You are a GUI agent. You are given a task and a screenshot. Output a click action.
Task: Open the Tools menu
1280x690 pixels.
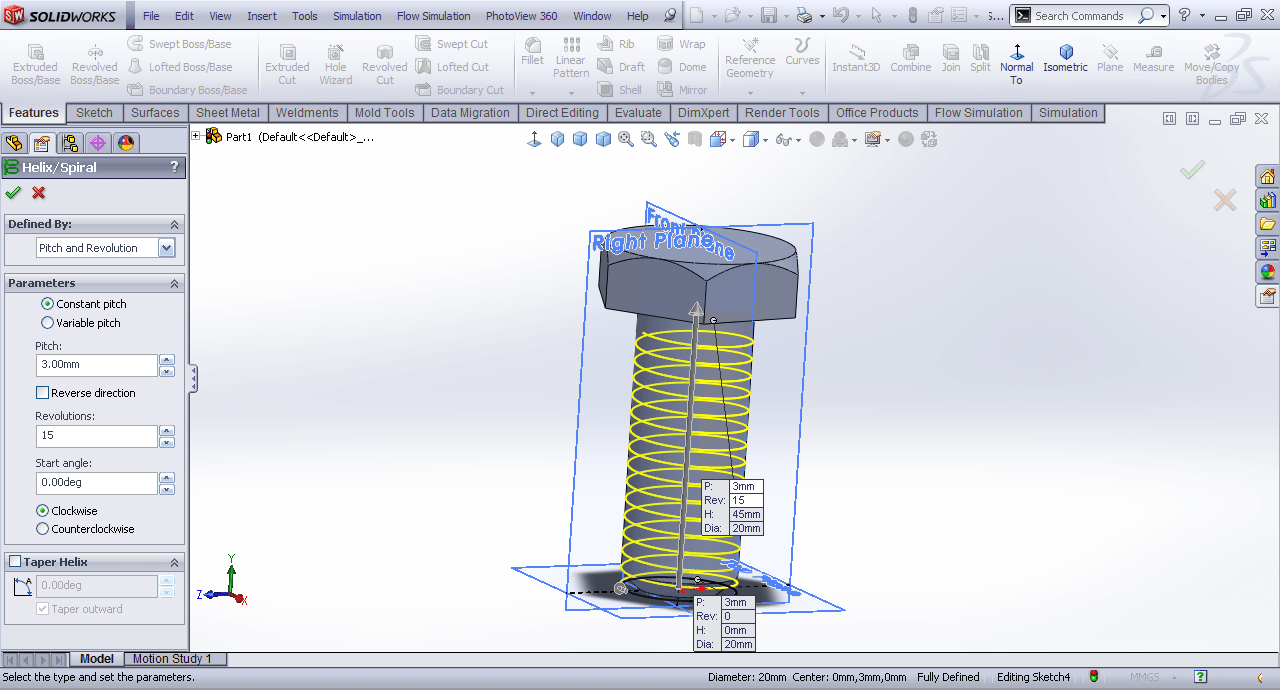pos(305,16)
